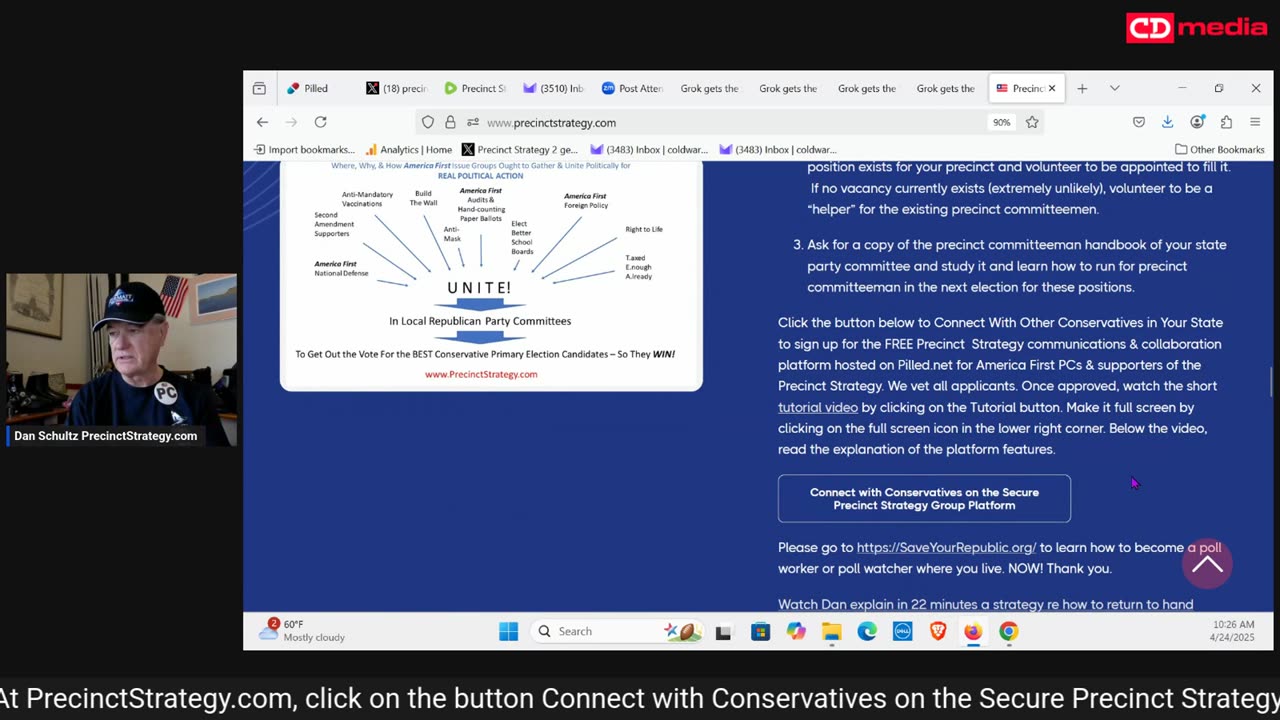
Task: Open File Explorer from the taskbar
Action: [x=831, y=631]
